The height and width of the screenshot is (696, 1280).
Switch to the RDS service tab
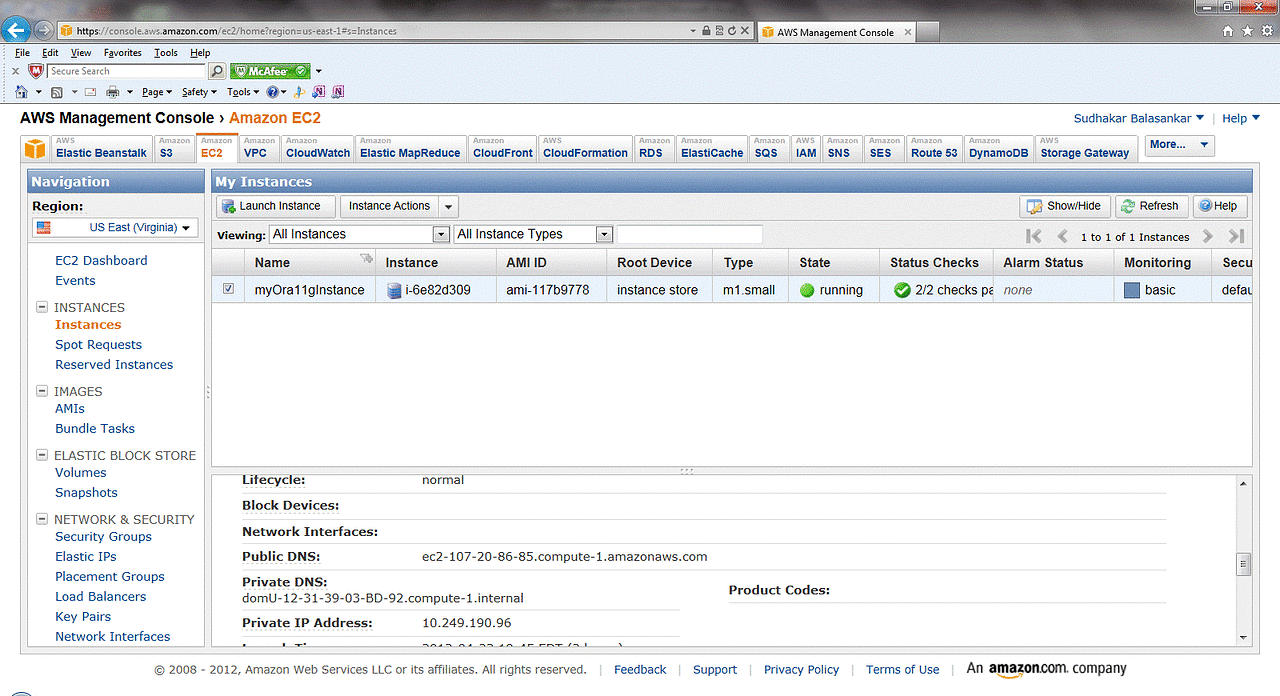654,148
